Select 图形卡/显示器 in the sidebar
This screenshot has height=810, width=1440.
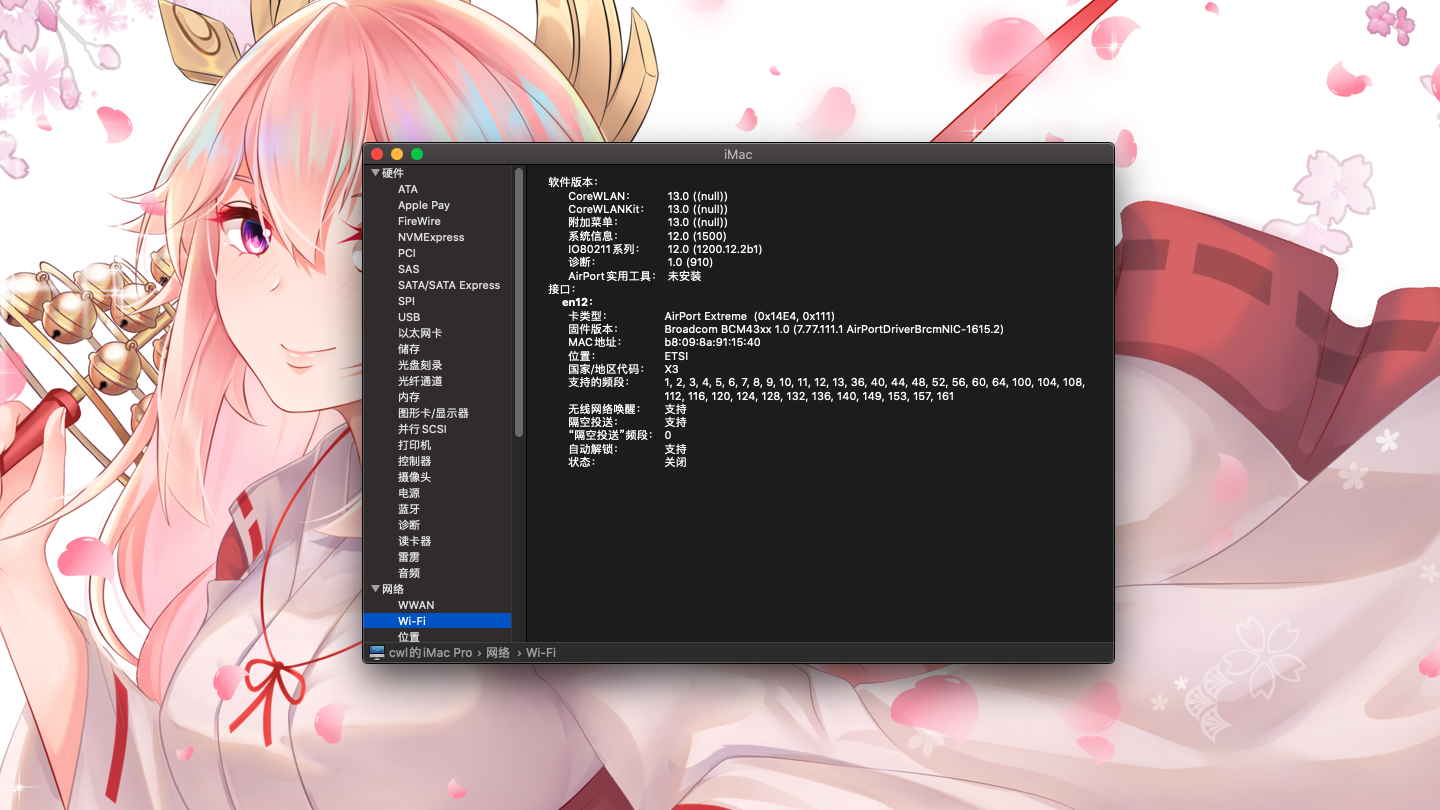pyautogui.click(x=433, y=413)
